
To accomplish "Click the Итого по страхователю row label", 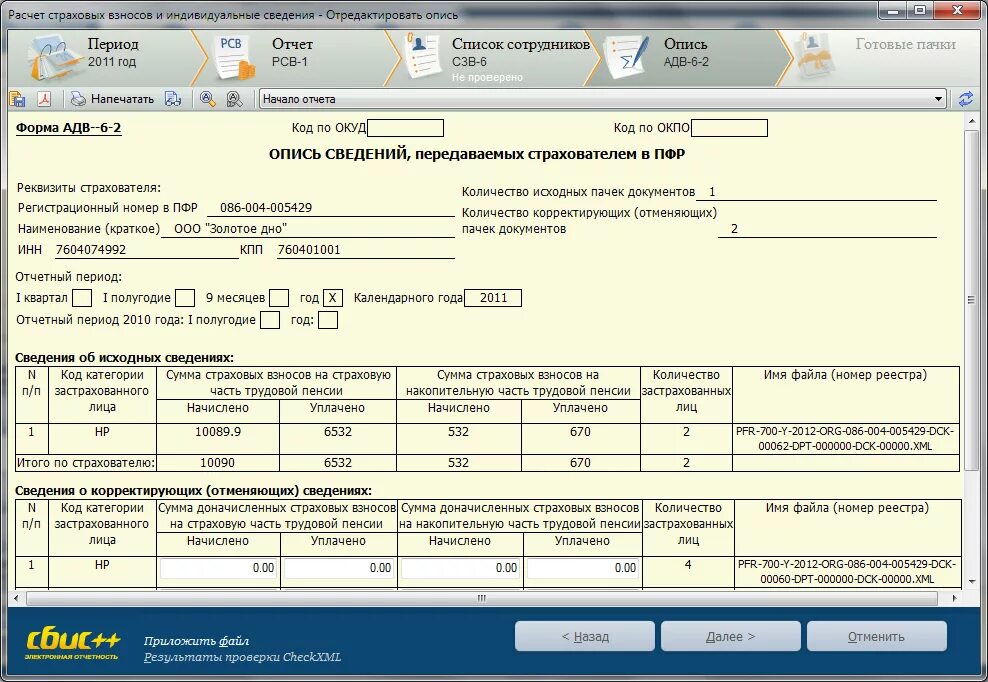I will point(86,463).
